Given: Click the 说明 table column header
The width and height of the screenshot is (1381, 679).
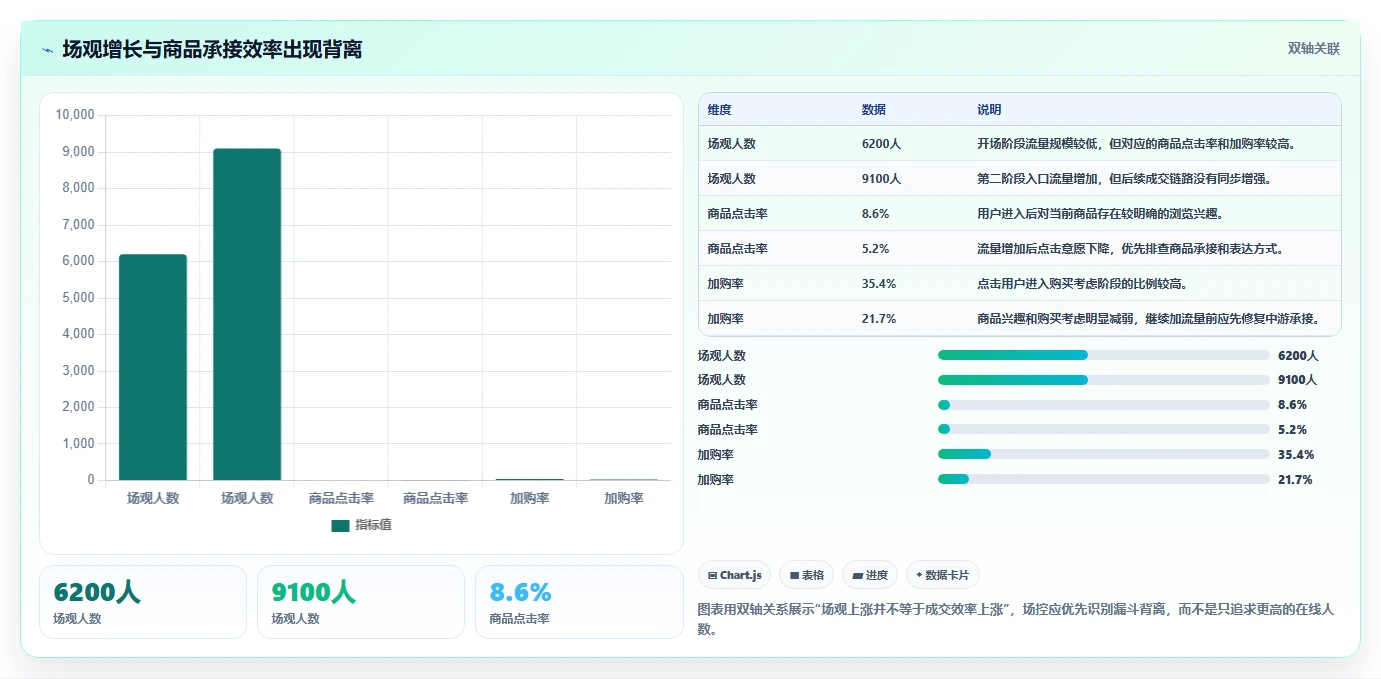Looking at the screenshot, I should pos(989,110).
